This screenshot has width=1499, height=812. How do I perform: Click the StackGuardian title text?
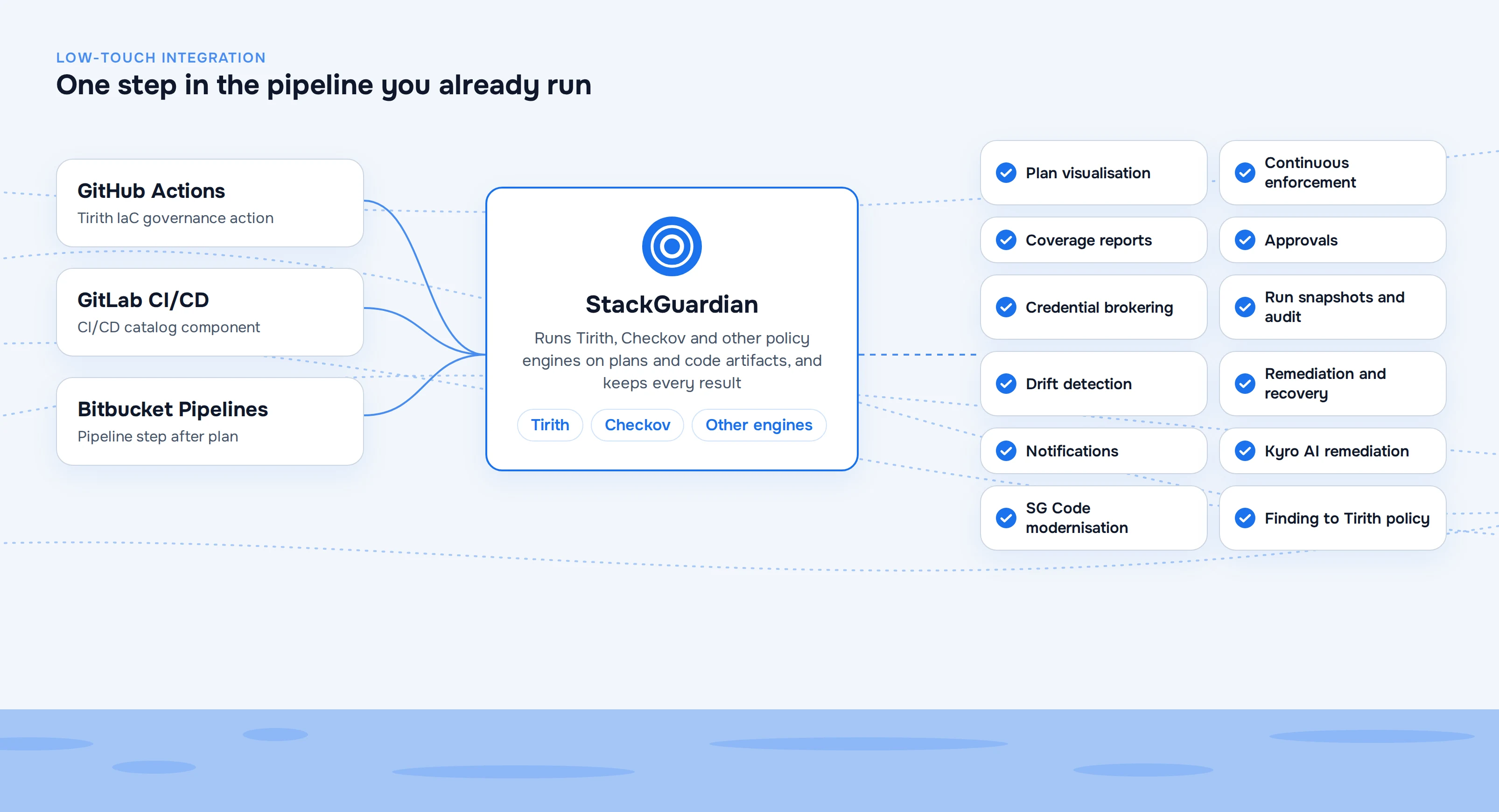(x=672, y=304)
